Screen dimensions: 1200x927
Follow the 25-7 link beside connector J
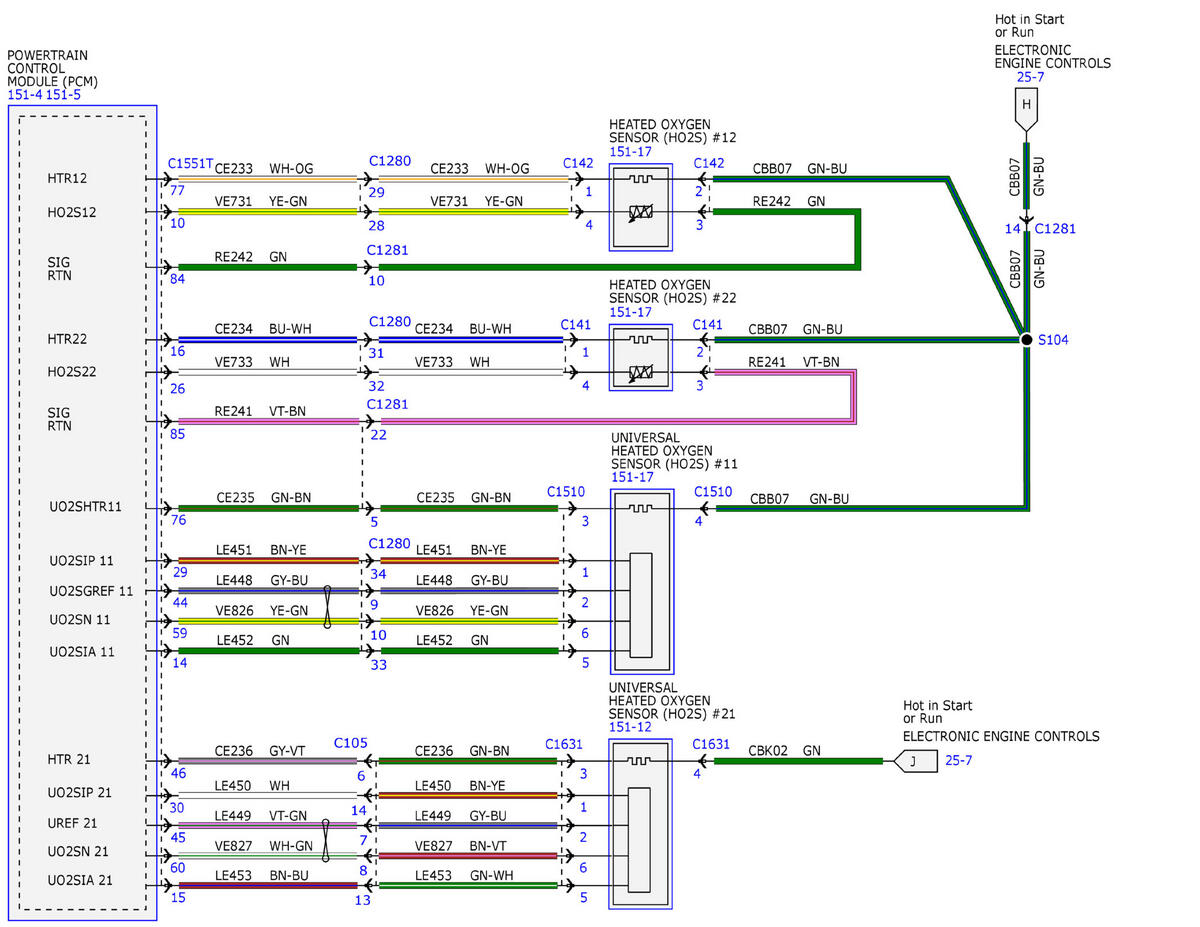(x=959, y=761)
